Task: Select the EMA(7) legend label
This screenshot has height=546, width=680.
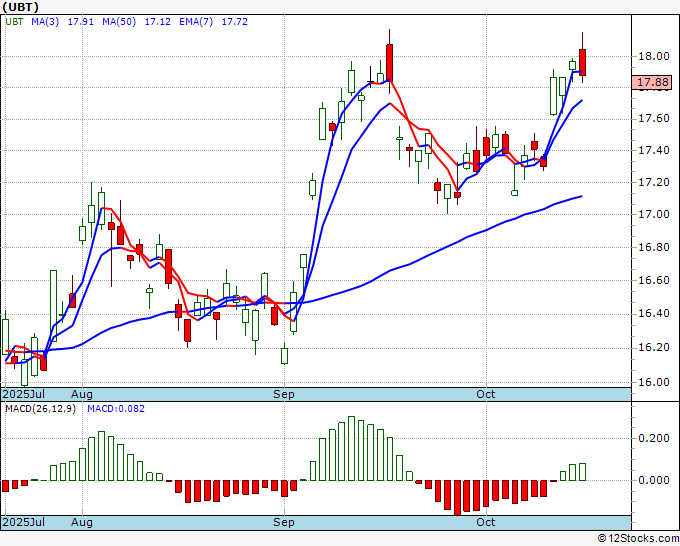Action: tap(196, 22)
